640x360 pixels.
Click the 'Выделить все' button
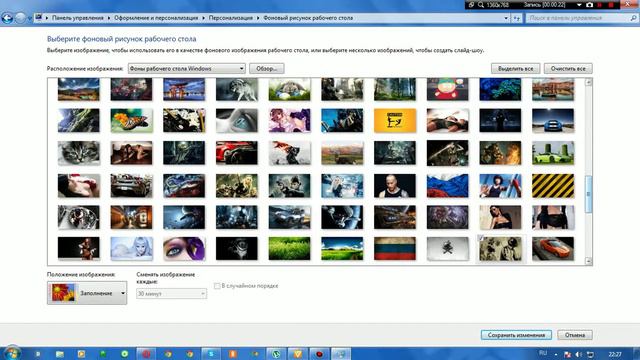pos(516,69)
